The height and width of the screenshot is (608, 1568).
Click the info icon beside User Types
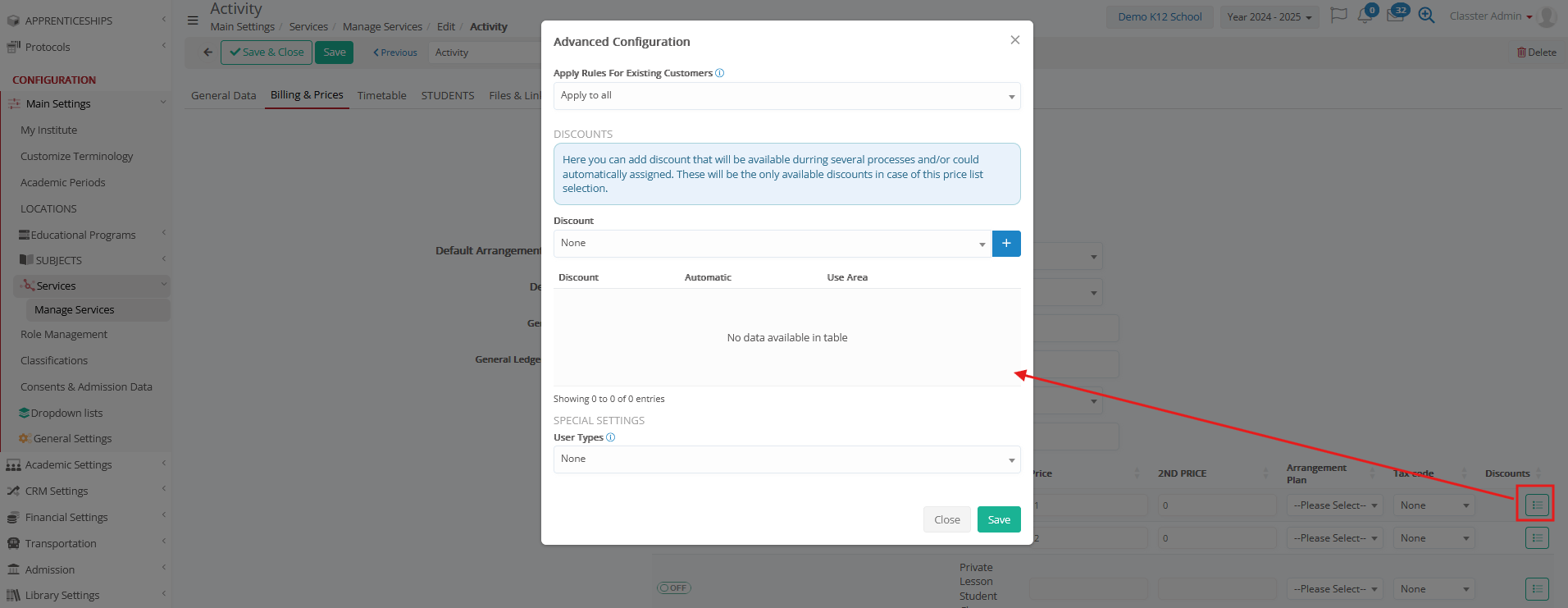610,437
